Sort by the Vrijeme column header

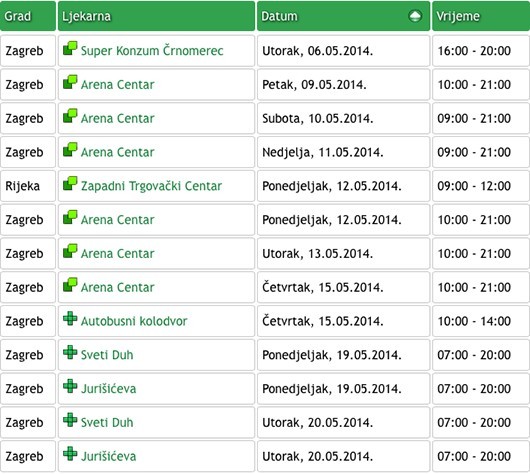pyautogui.click(x=458, y=16)
